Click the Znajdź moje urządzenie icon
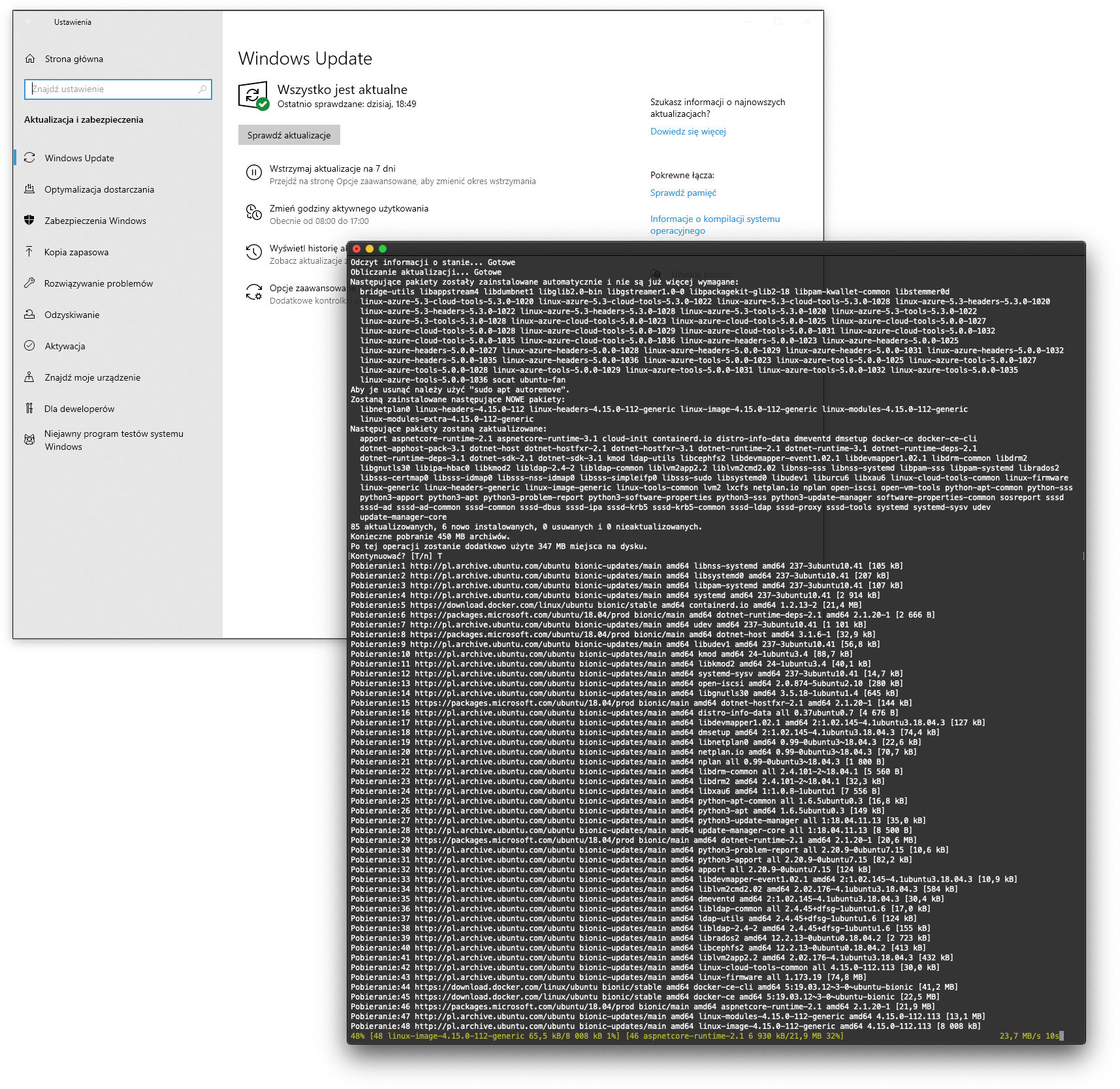 tap(29, 377)
